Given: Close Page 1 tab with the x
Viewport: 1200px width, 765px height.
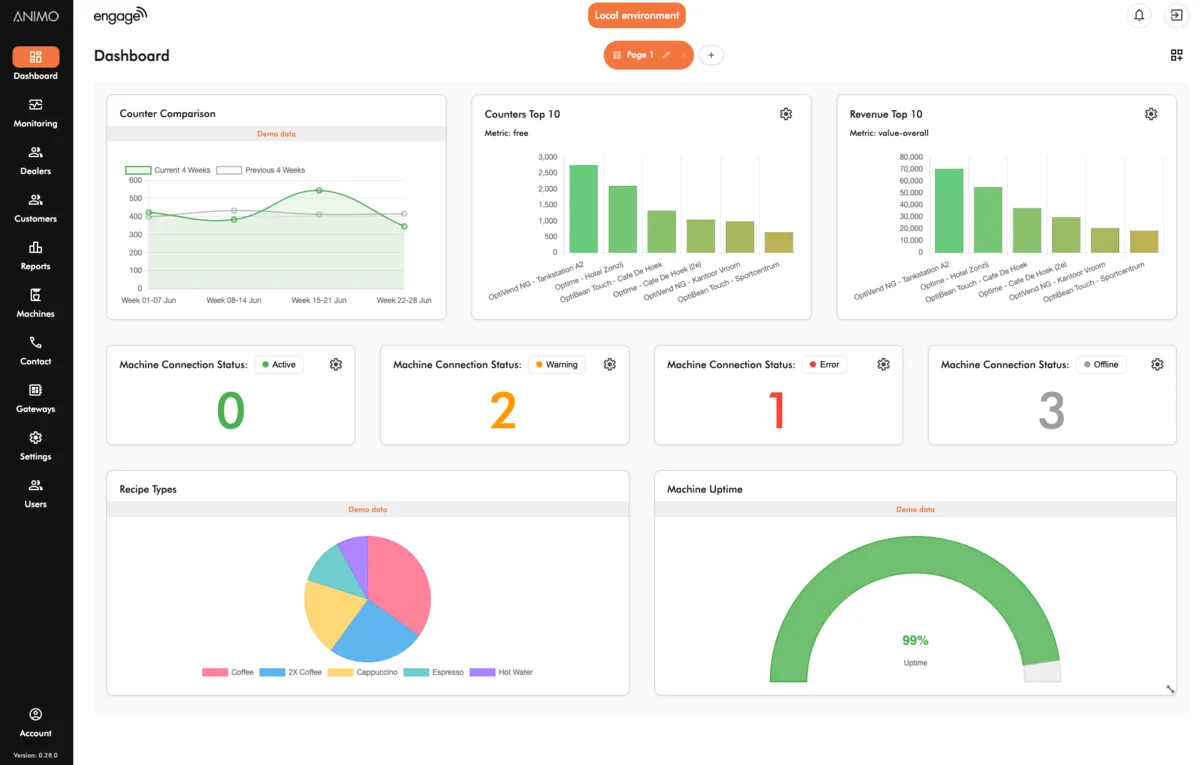Looking at the screenshot, I should coord(683,55).
